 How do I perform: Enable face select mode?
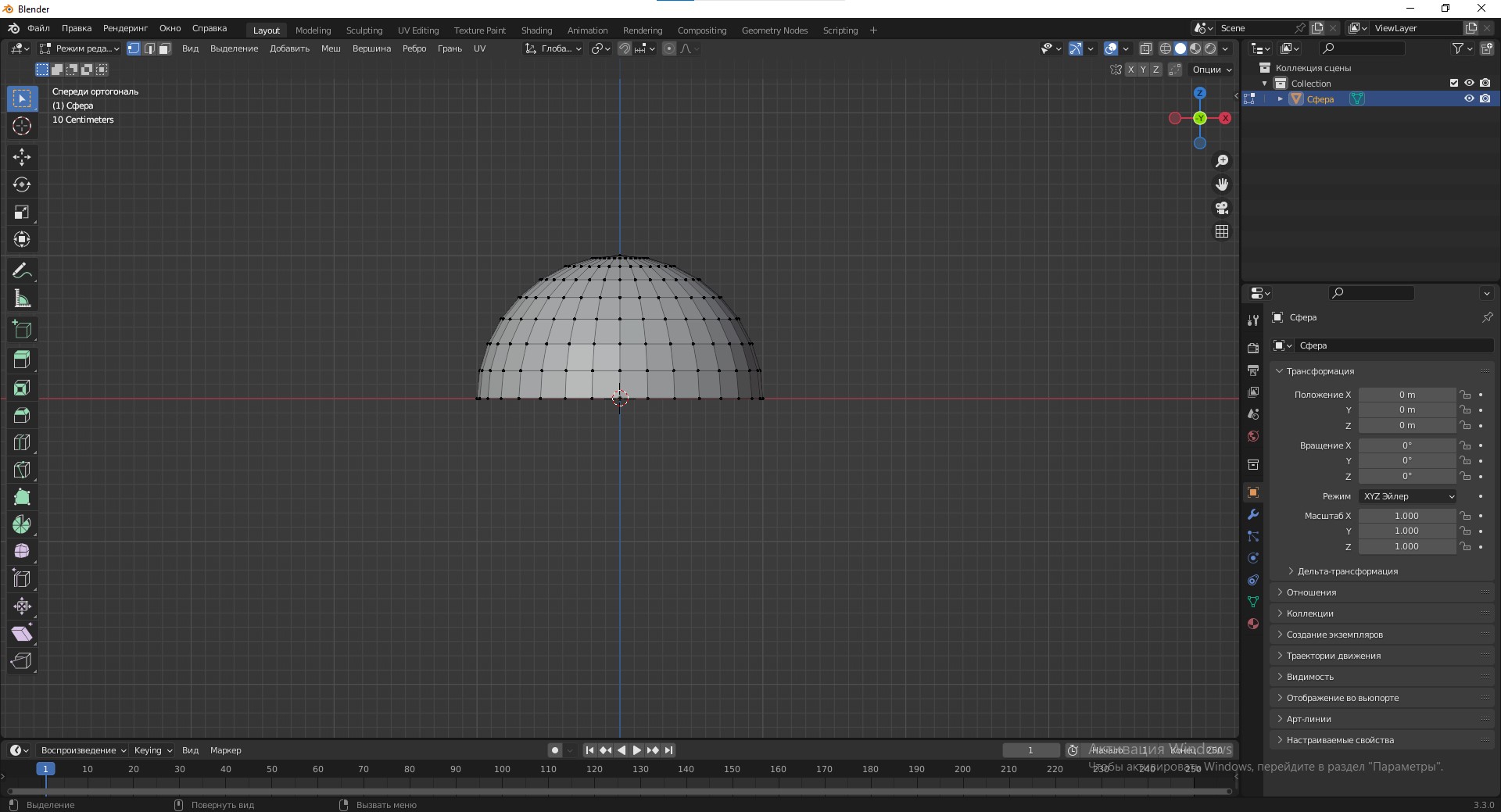point(165,48)
